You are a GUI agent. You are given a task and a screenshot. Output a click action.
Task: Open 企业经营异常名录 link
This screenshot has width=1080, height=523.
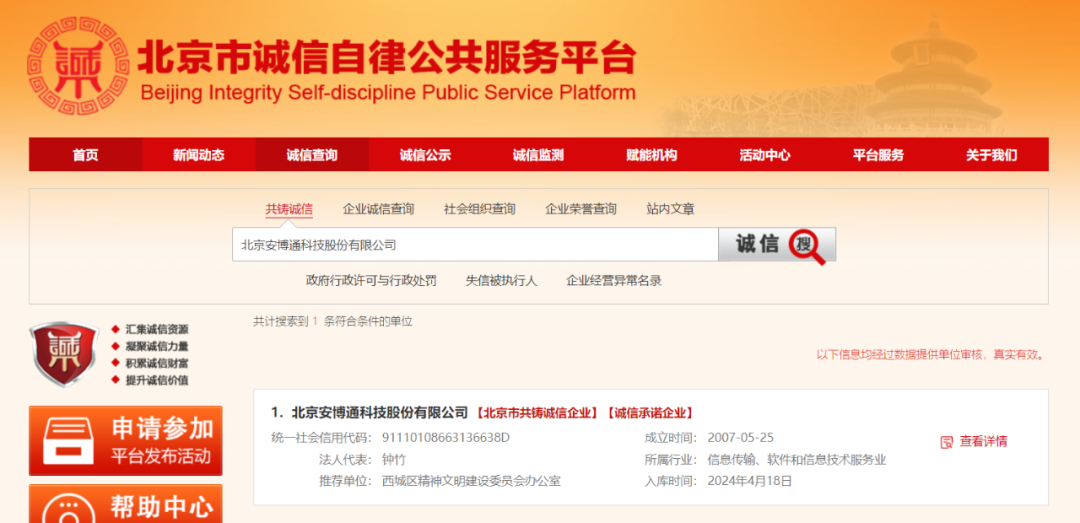(x=614, y=280)
